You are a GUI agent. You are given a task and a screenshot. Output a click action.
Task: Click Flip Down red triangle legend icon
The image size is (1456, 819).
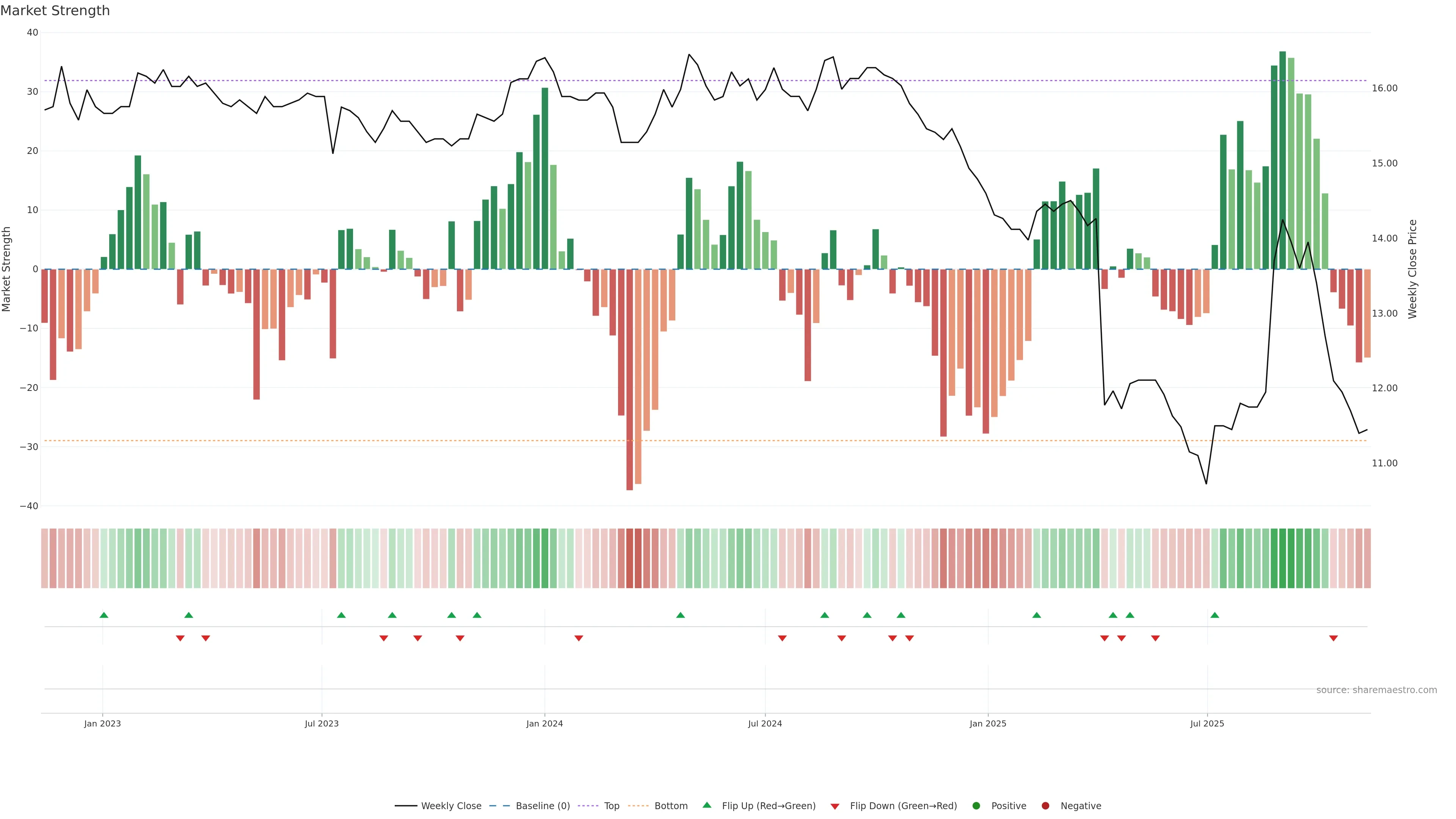click(835, 806)
